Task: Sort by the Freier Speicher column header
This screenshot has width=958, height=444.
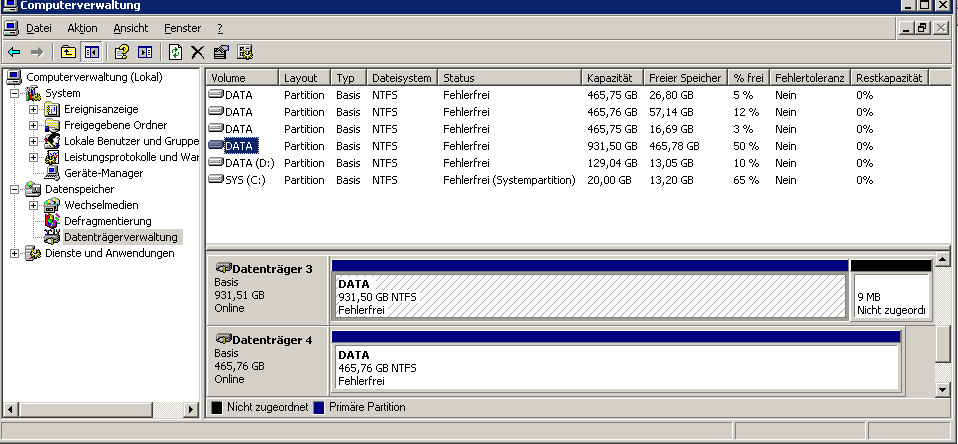Action: pos(686,78)
